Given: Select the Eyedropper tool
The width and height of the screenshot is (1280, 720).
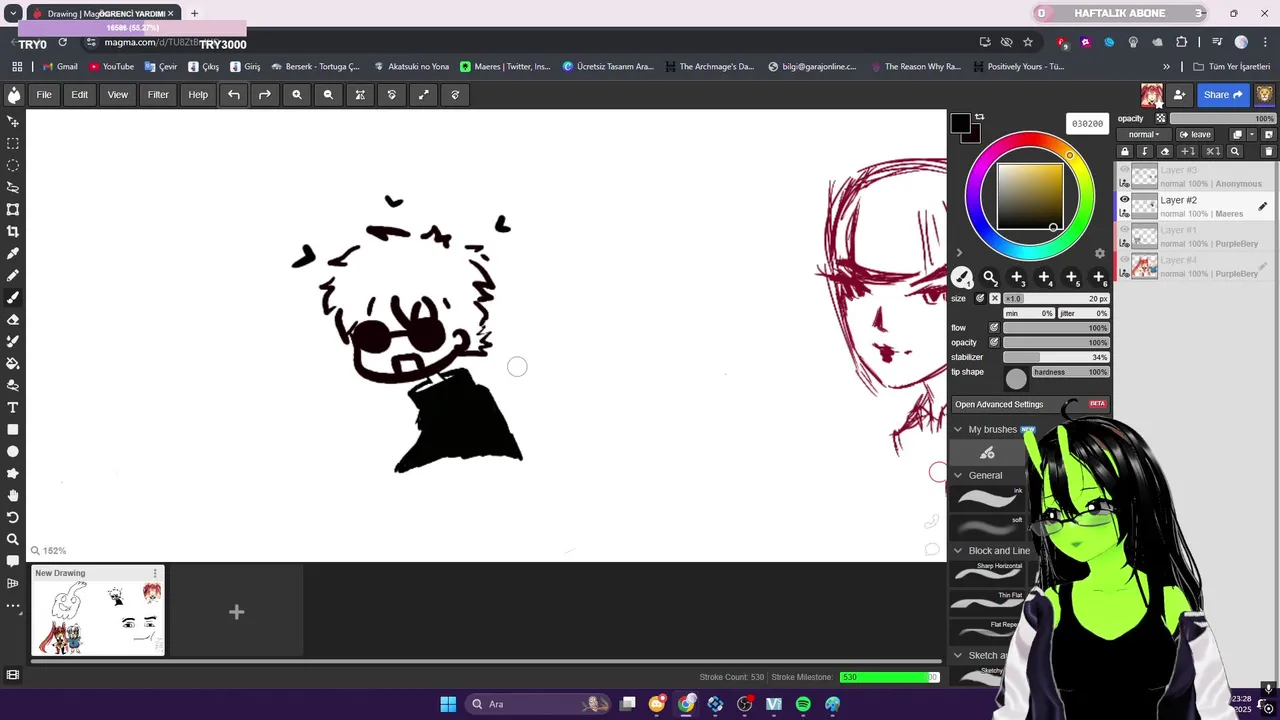Looking at the screenshot, I should [13, 253].
